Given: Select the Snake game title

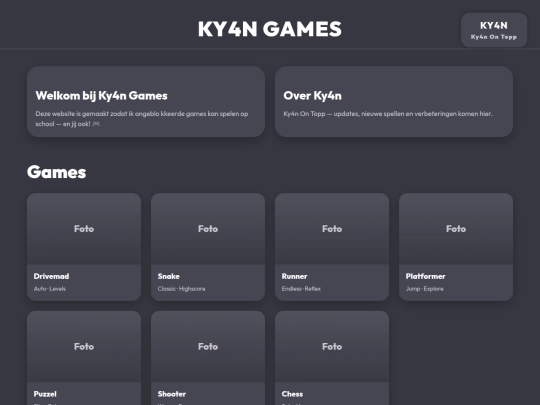Looking at the screenshot, I should click(169, 276).
